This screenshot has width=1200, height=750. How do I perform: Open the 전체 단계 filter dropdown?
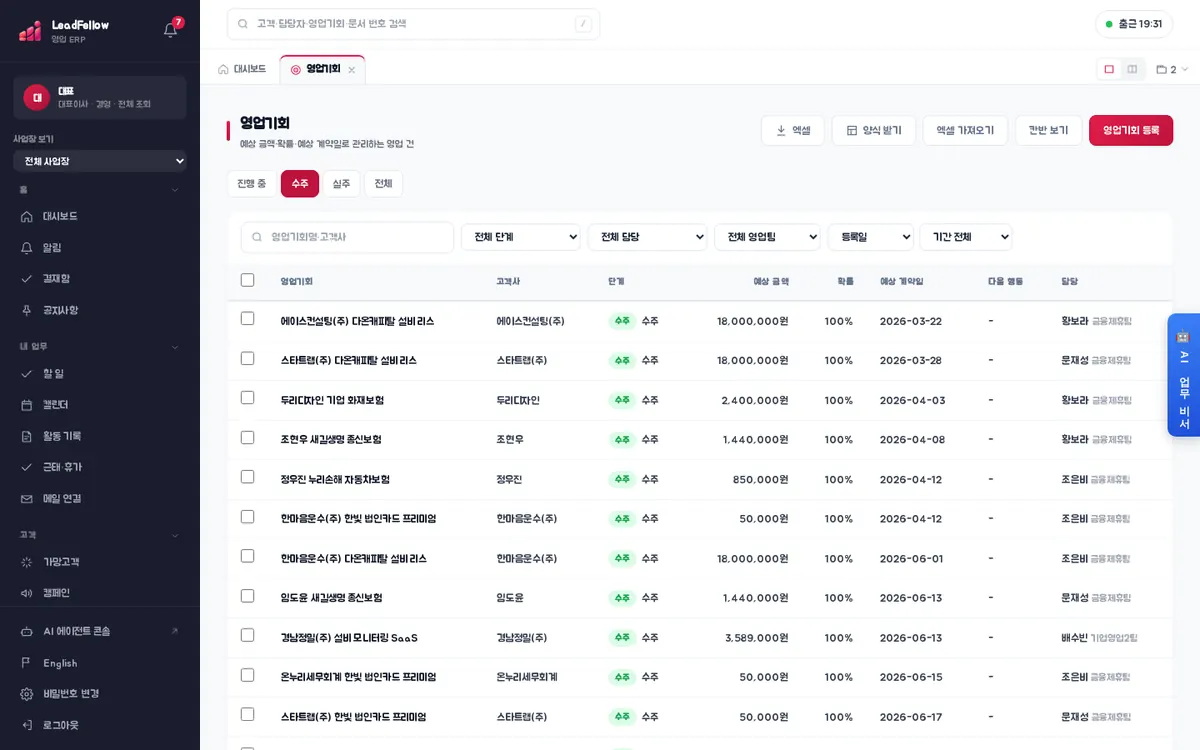pos(521,237)
